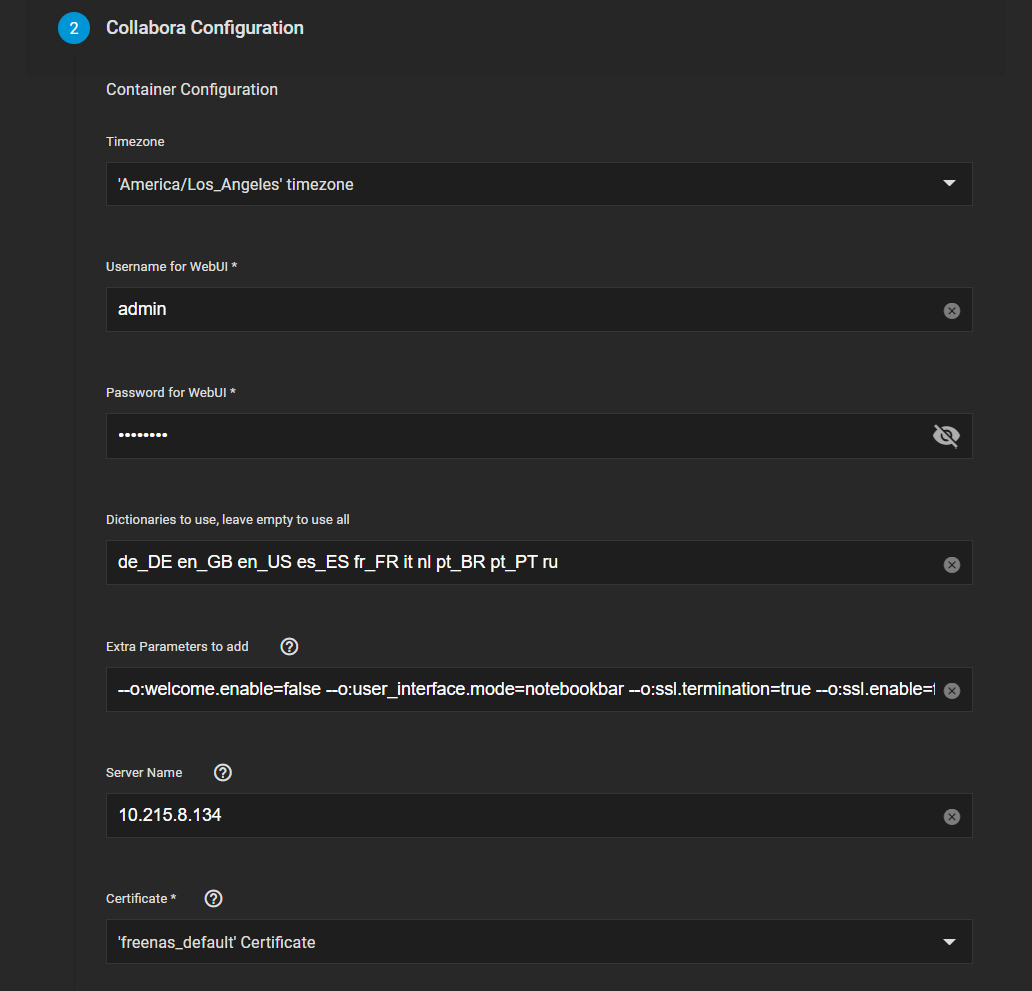Click the Dictionaries to use label text

[227, 520]
